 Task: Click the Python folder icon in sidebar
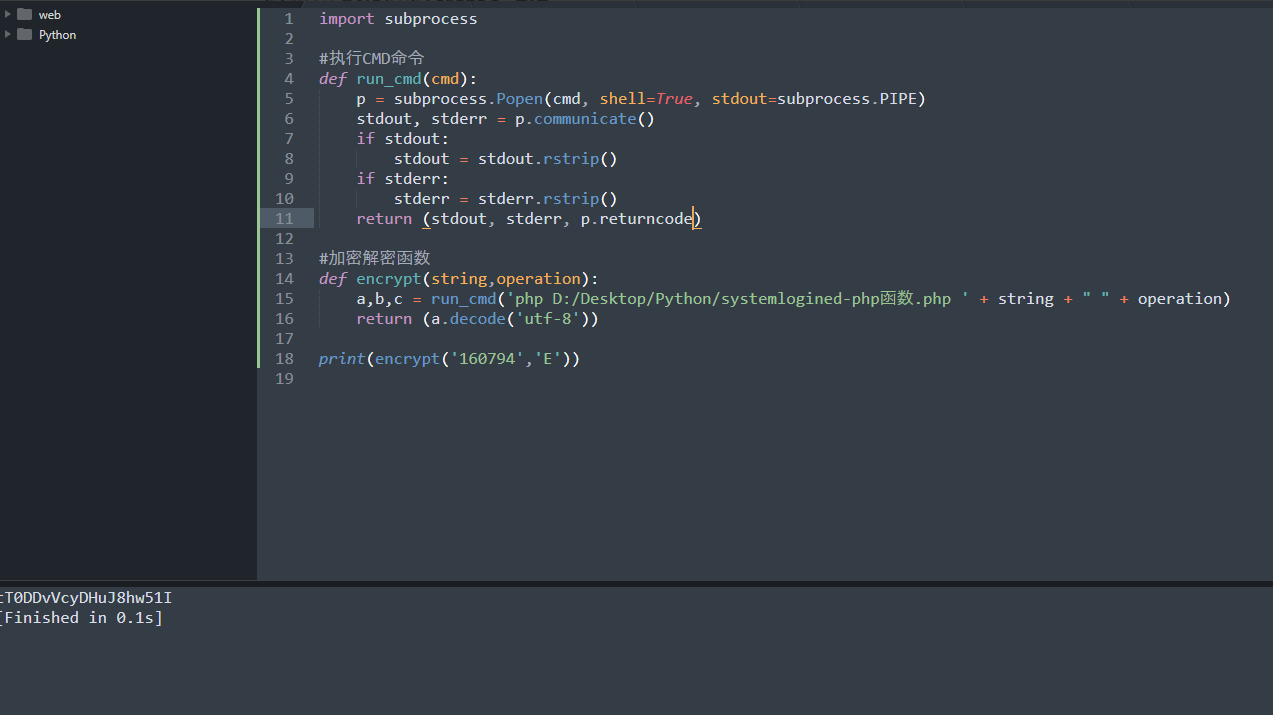click(x=25, y=34)
